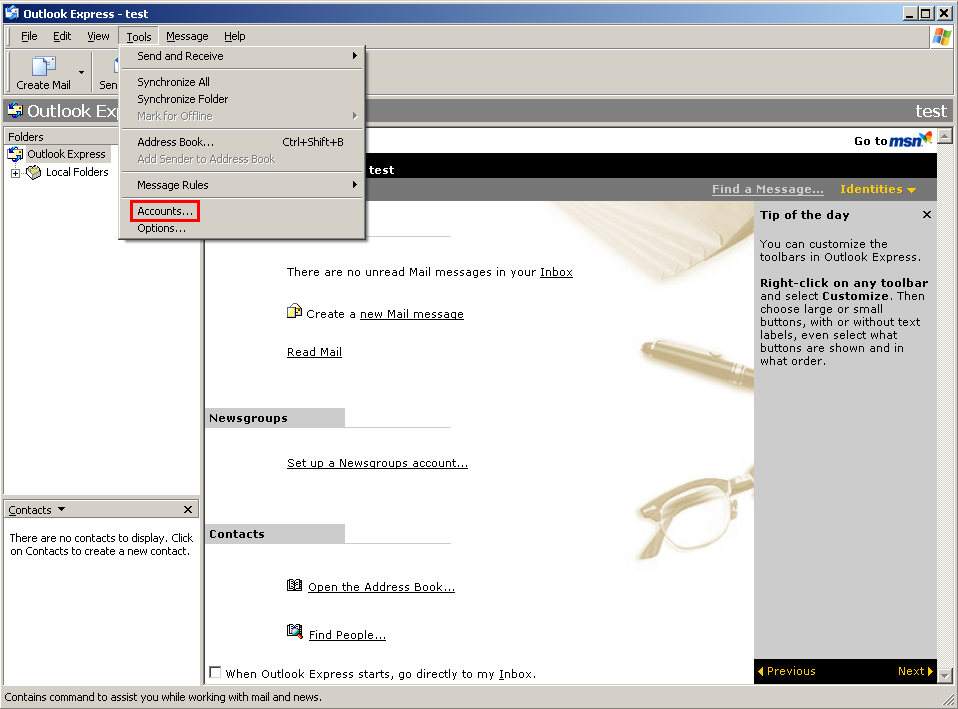Choose Options... in the Tools menu

click(x=161, y=228)
